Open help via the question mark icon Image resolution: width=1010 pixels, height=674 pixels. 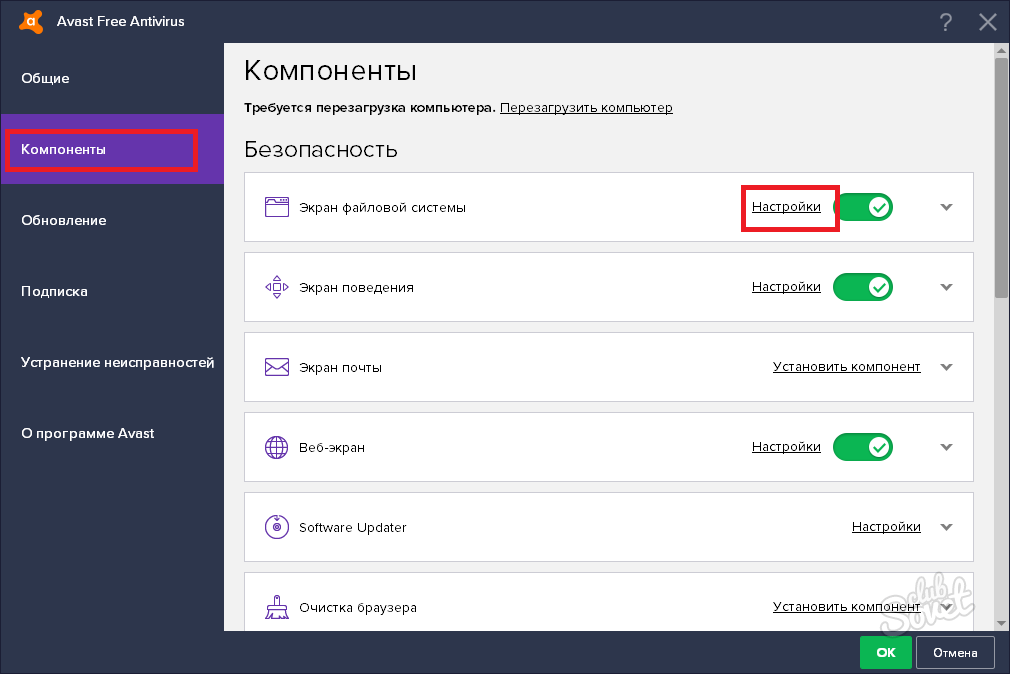point(944,21)
